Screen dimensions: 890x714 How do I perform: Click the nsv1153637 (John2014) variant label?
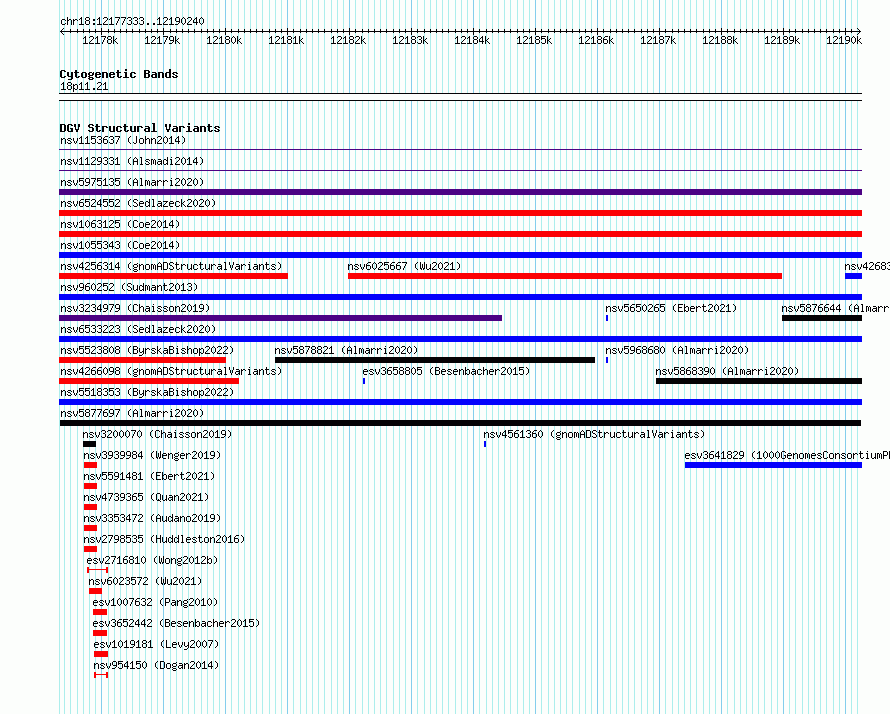pyautogui.click(x=123, y=140)
